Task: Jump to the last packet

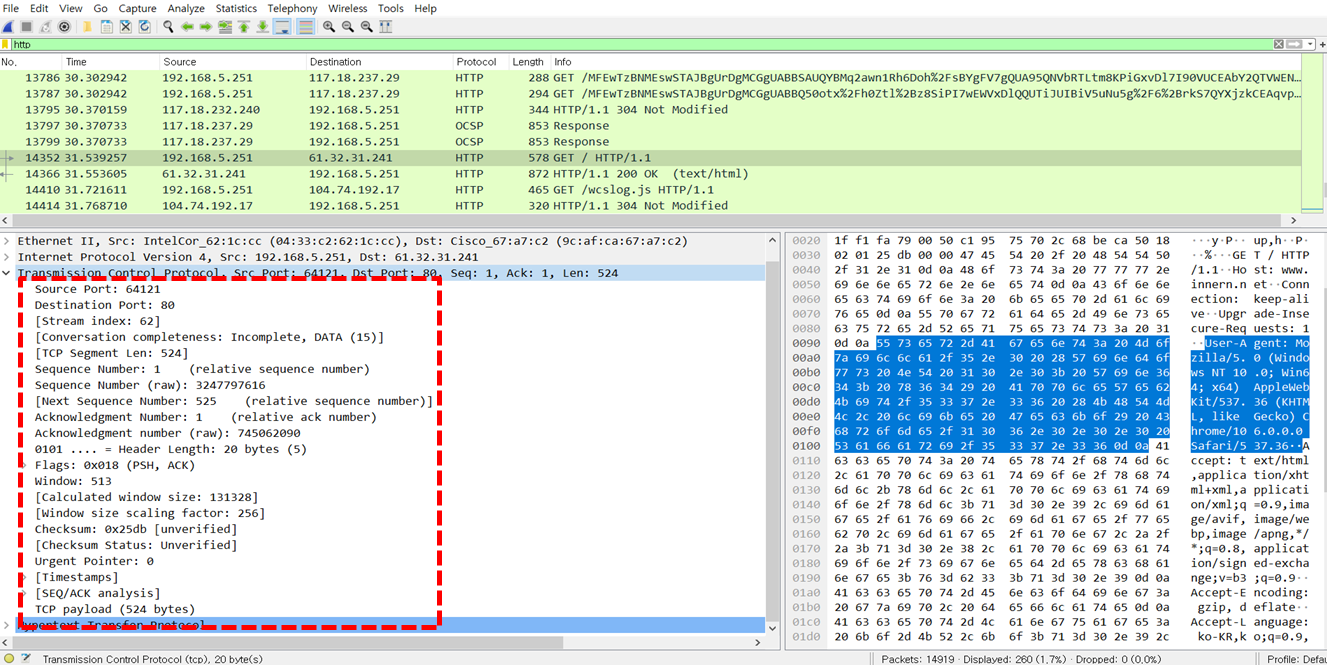Action: click(262, 27)
